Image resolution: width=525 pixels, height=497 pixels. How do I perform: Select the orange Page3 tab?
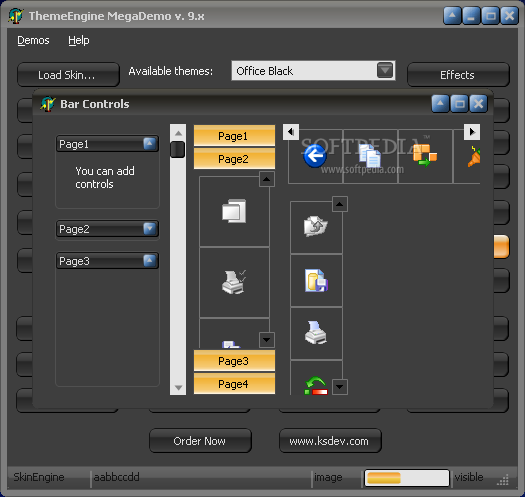coord(234,361)
